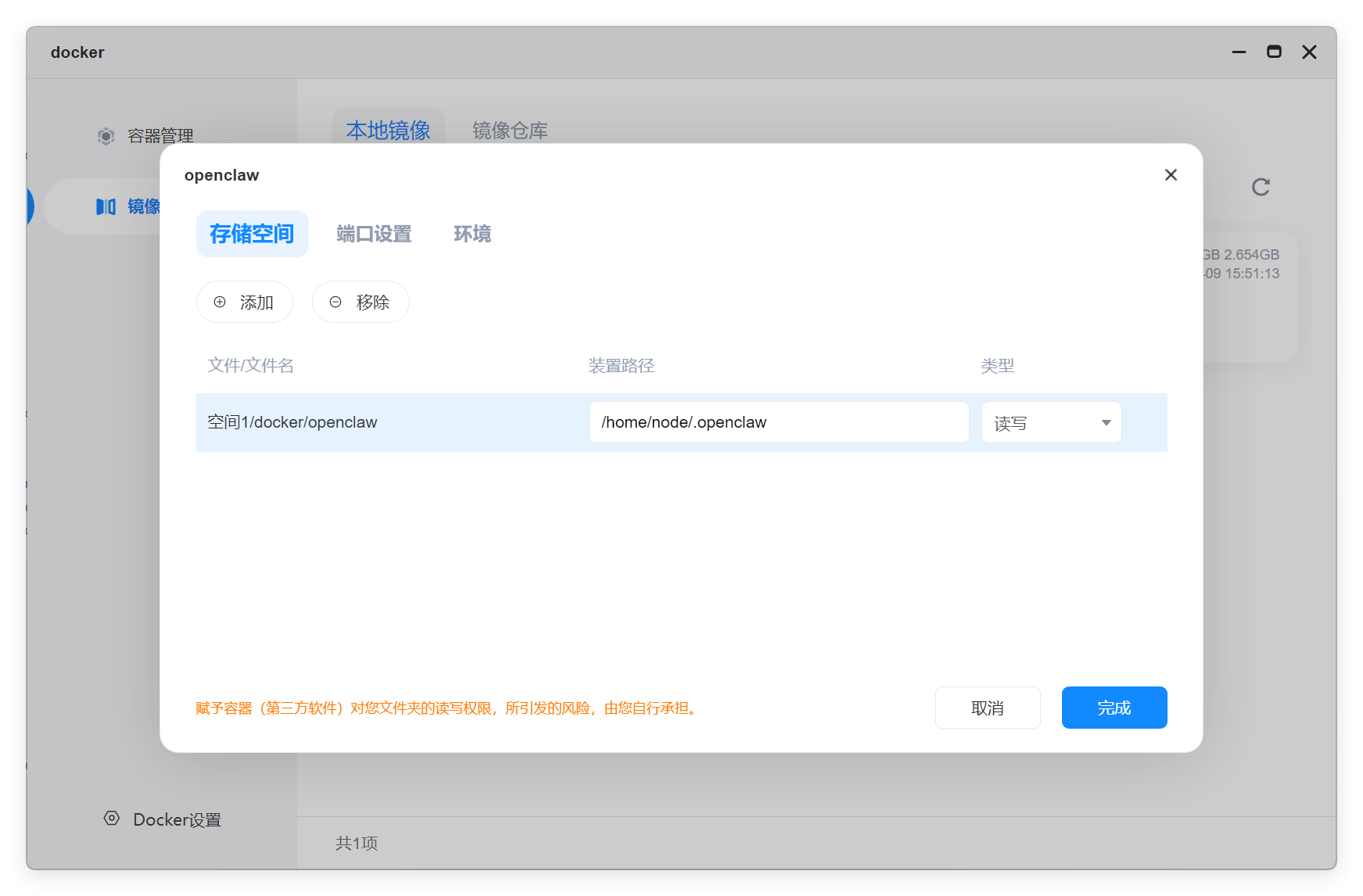Click the Docker settings gear icon
The height and width of the screenshot is (896, 1363).
coord(112,819)
